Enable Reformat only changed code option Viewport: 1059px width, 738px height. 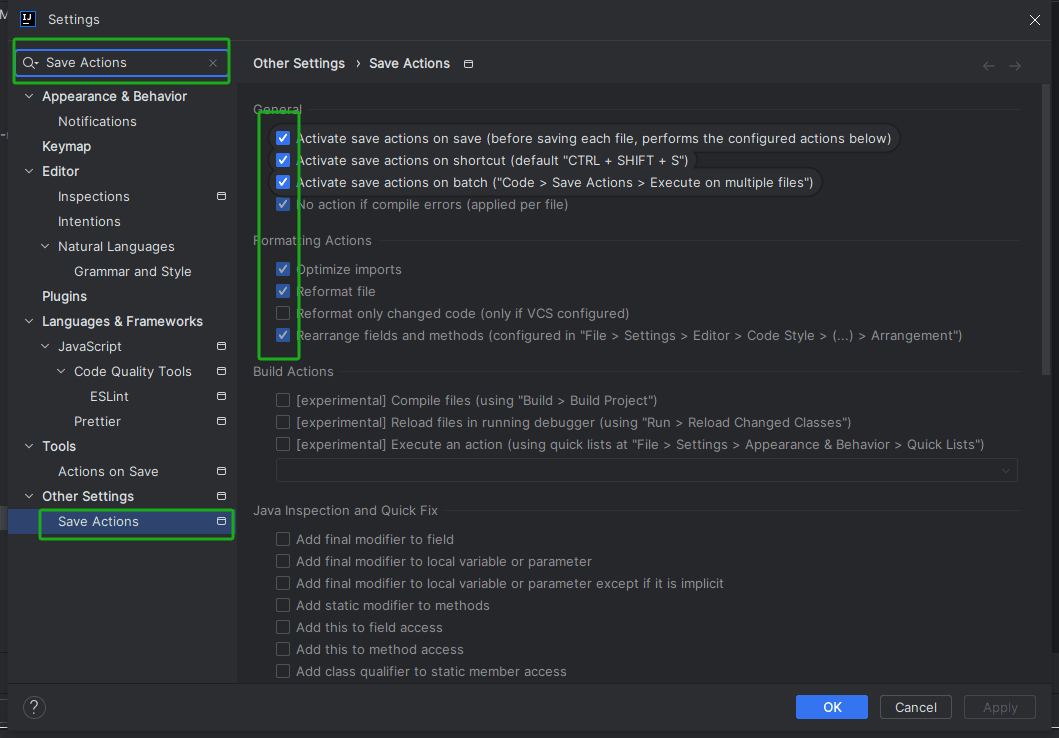[x=283, y=313]
